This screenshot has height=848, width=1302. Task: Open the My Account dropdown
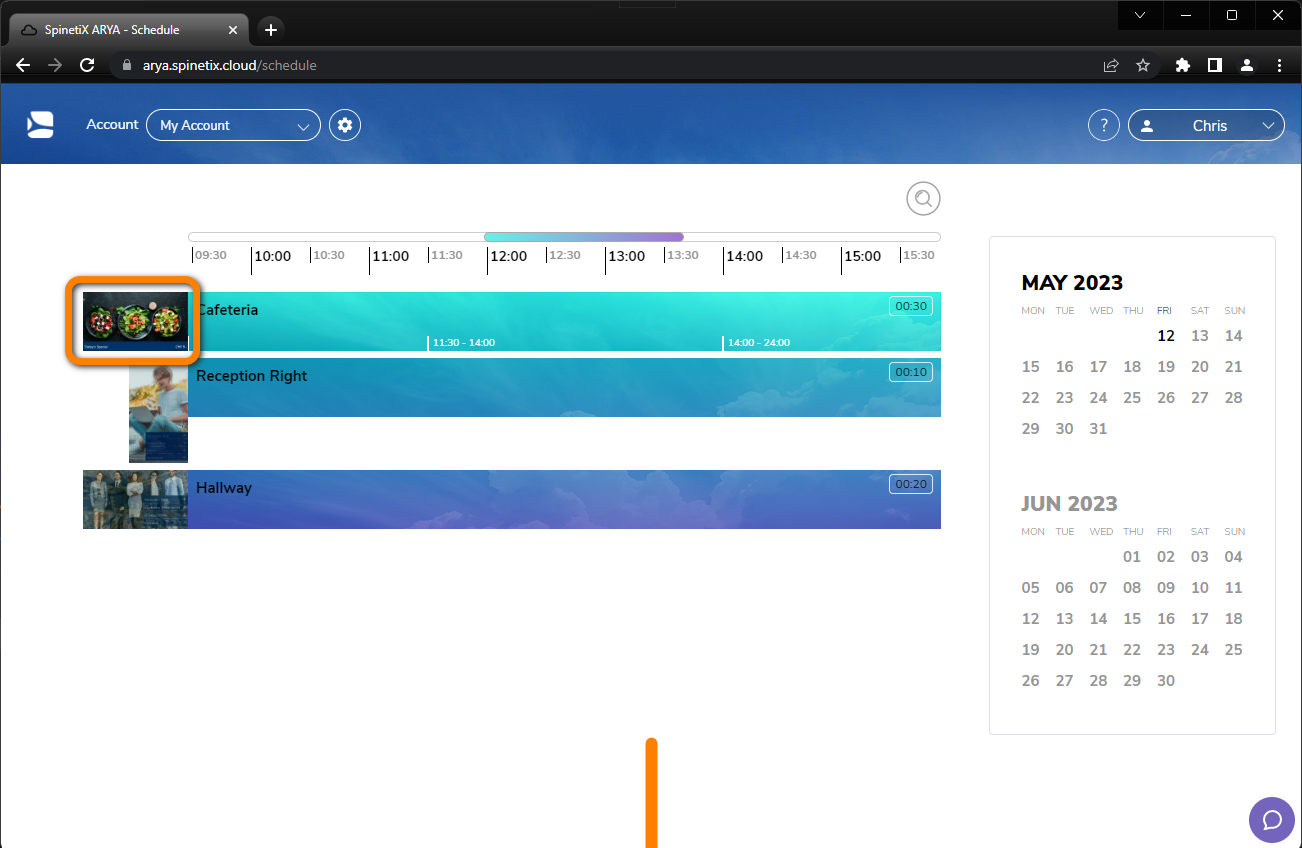233,125
